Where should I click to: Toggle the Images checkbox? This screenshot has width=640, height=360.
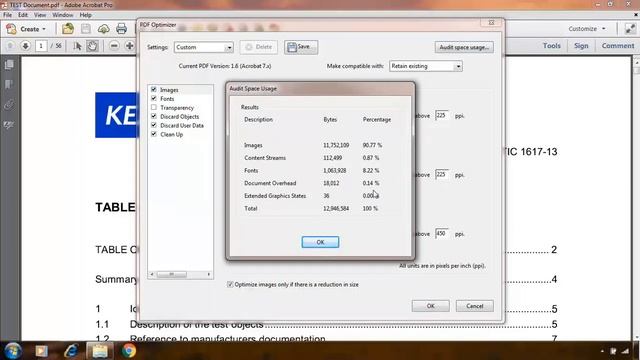(x=154, y=89)
